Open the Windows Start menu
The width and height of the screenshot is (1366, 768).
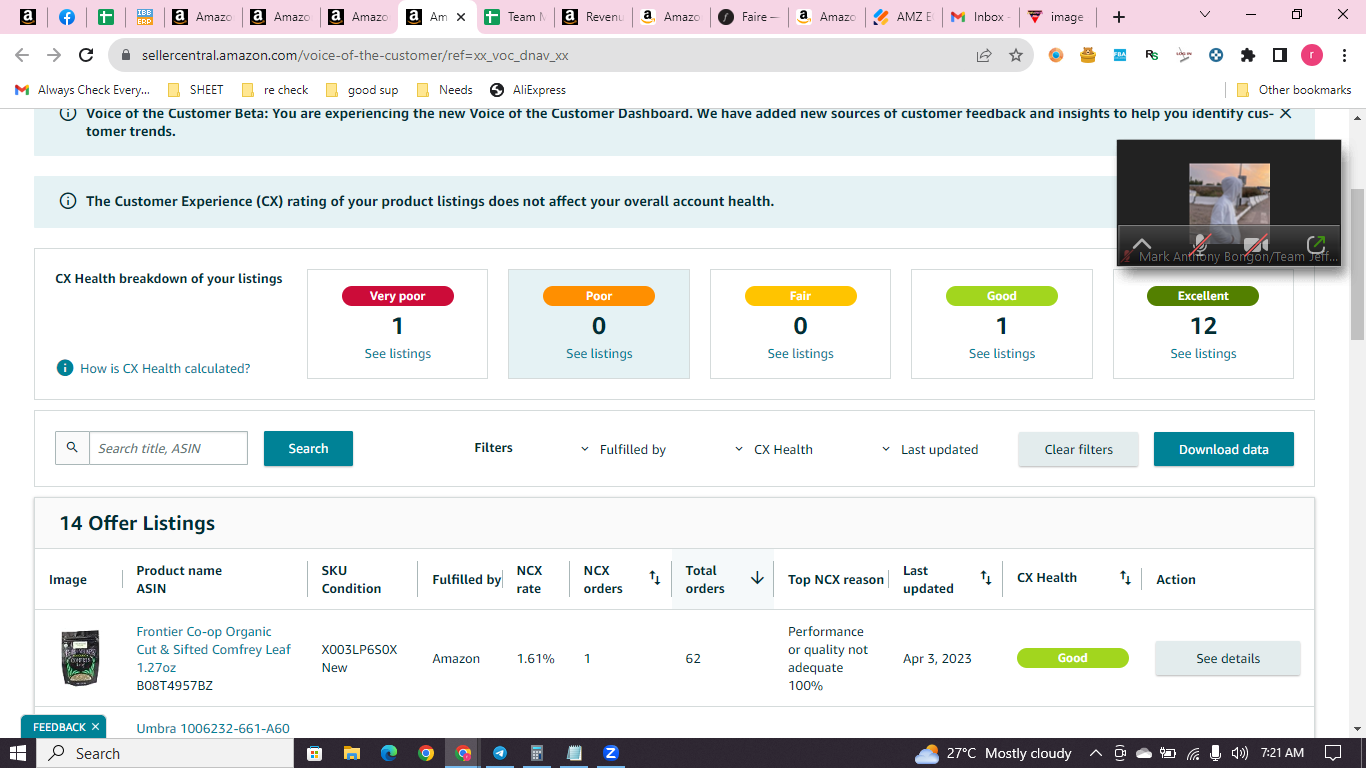coord(20,753)
